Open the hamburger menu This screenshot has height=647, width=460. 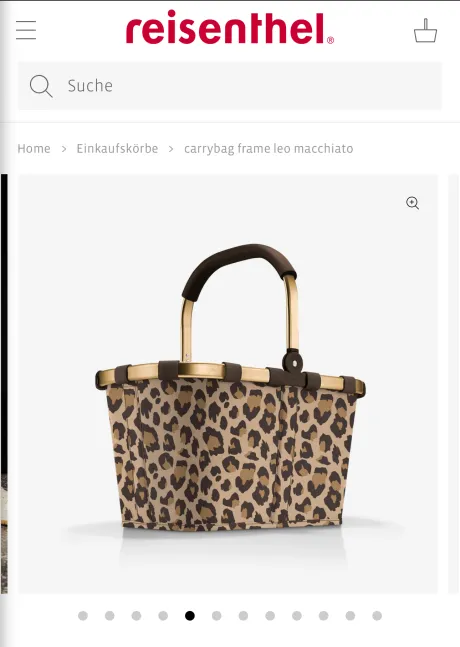point(26,30)
